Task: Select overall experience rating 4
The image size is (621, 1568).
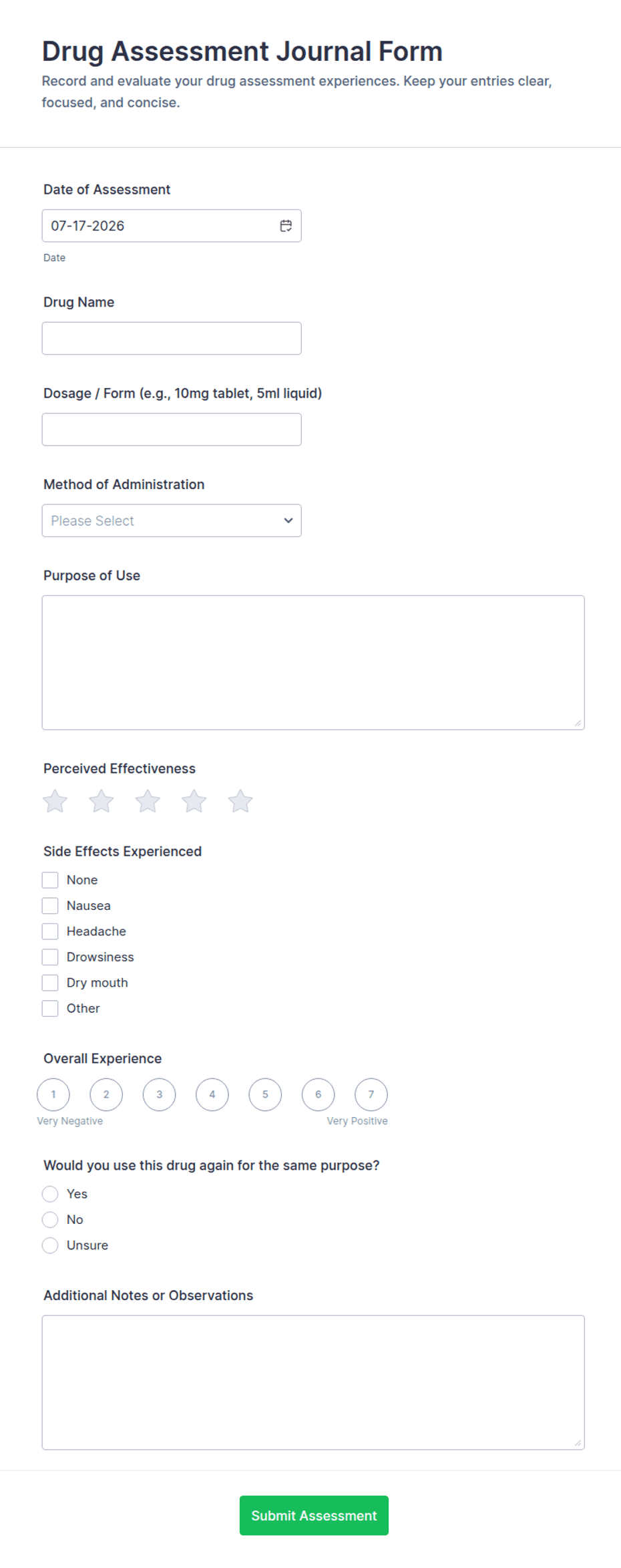Action: (x=212, y=1094)
